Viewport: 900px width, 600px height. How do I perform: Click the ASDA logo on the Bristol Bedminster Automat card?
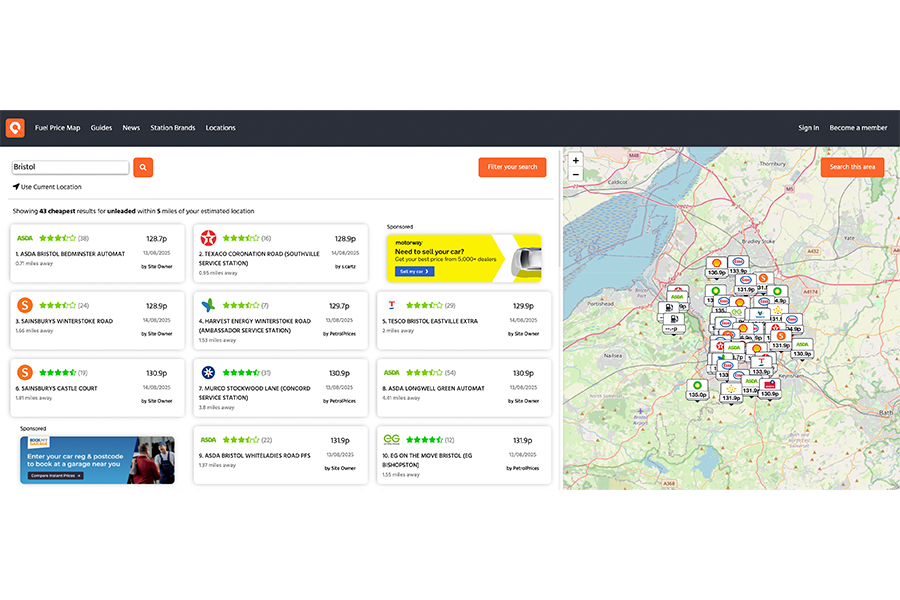pyautogui.click(x=25, y=238)
